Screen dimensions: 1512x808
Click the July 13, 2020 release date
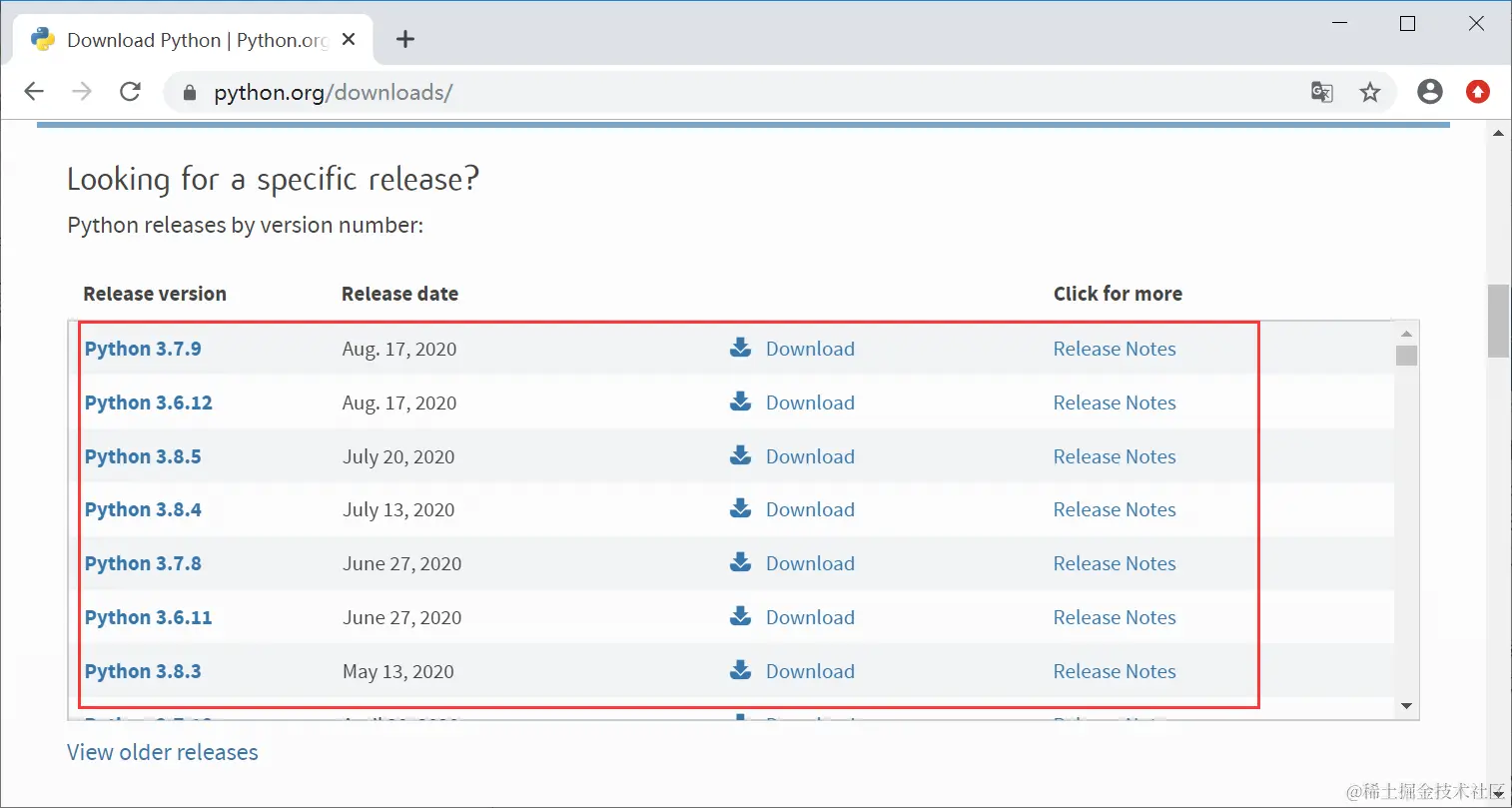click(398, 509)
